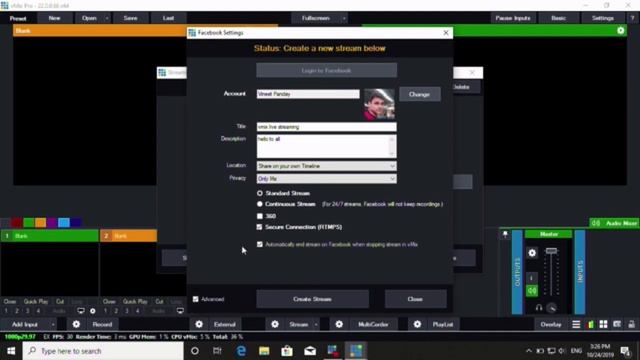The image size is (640, 360).
Task: Open Microsoft Edge from the taskbar
Action: 241,351
